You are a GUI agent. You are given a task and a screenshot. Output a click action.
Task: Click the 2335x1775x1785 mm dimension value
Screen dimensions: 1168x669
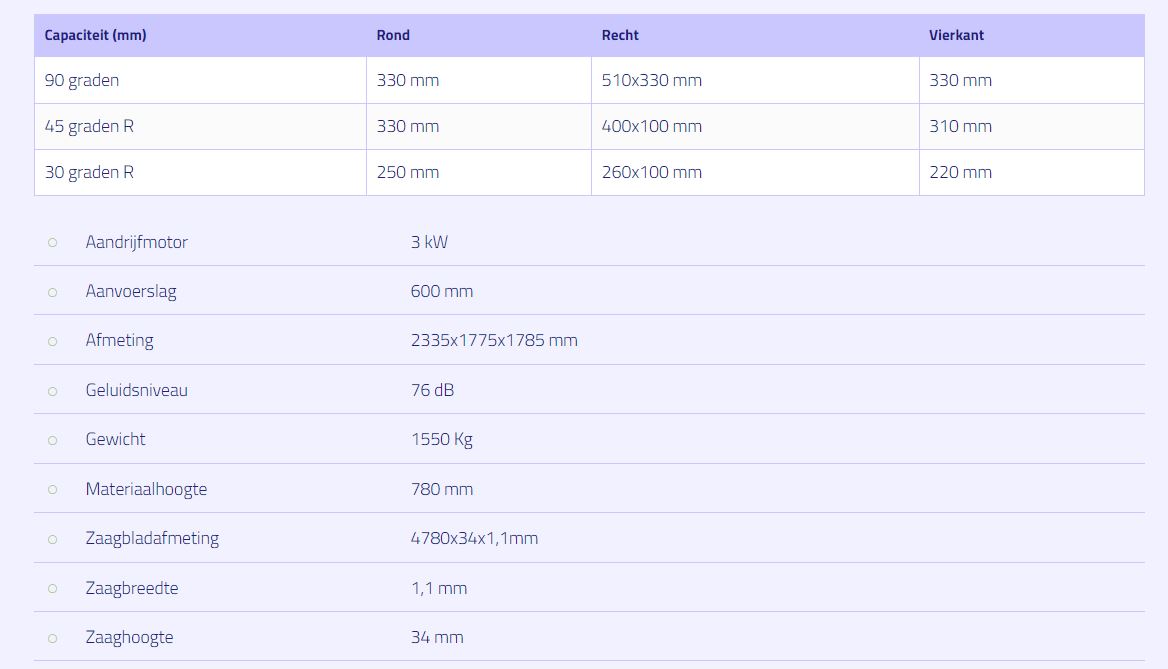[494, 340]
